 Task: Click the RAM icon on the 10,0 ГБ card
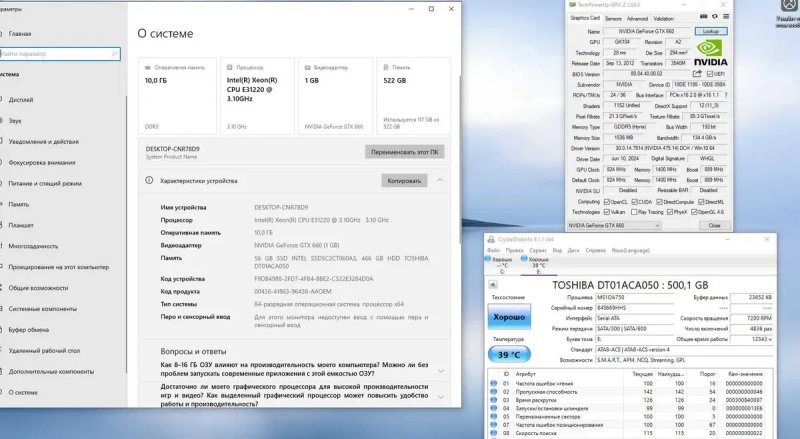148,67
